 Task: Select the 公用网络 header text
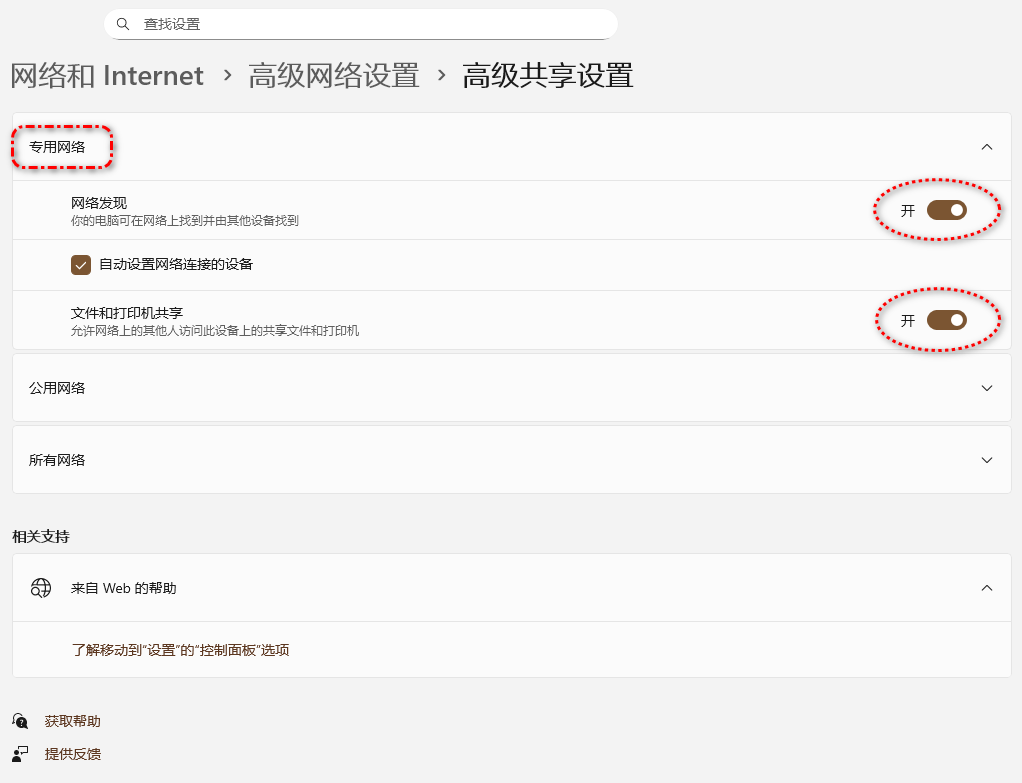57,388
